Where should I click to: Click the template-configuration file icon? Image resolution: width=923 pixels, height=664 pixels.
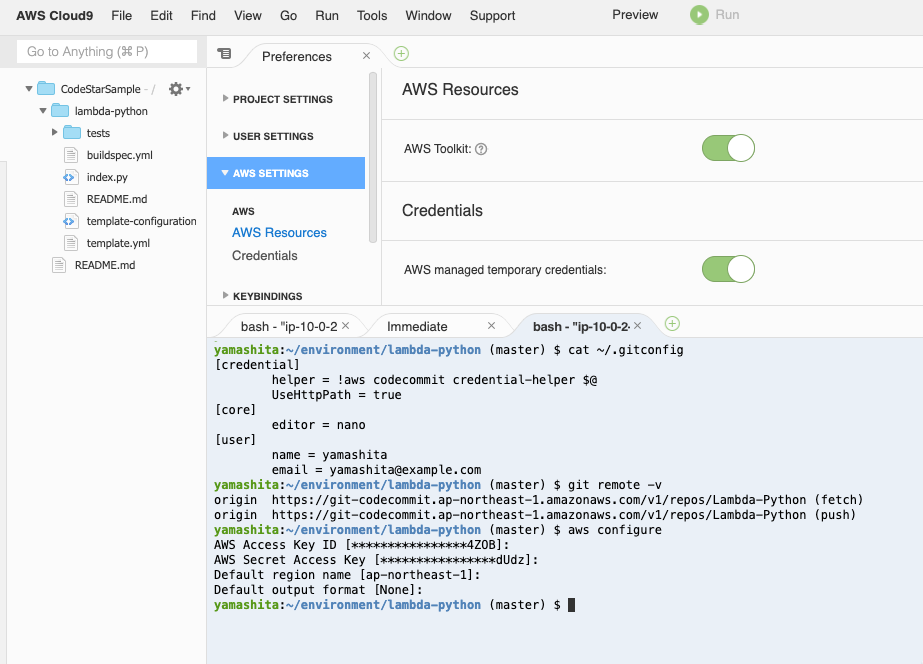[x=71, y=221]
